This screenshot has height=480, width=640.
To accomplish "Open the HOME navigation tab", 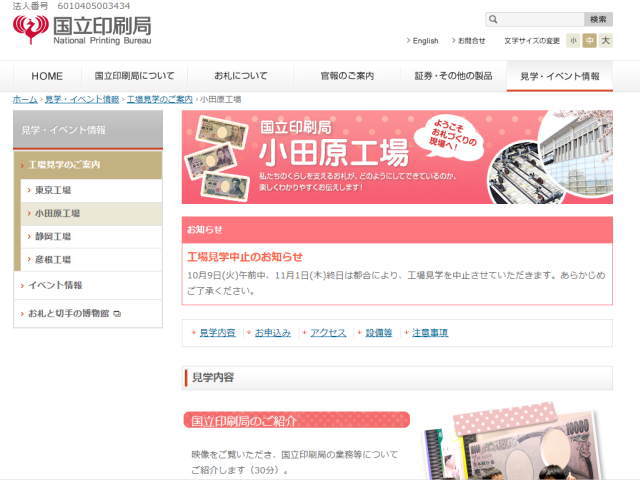I will [47, 76].
